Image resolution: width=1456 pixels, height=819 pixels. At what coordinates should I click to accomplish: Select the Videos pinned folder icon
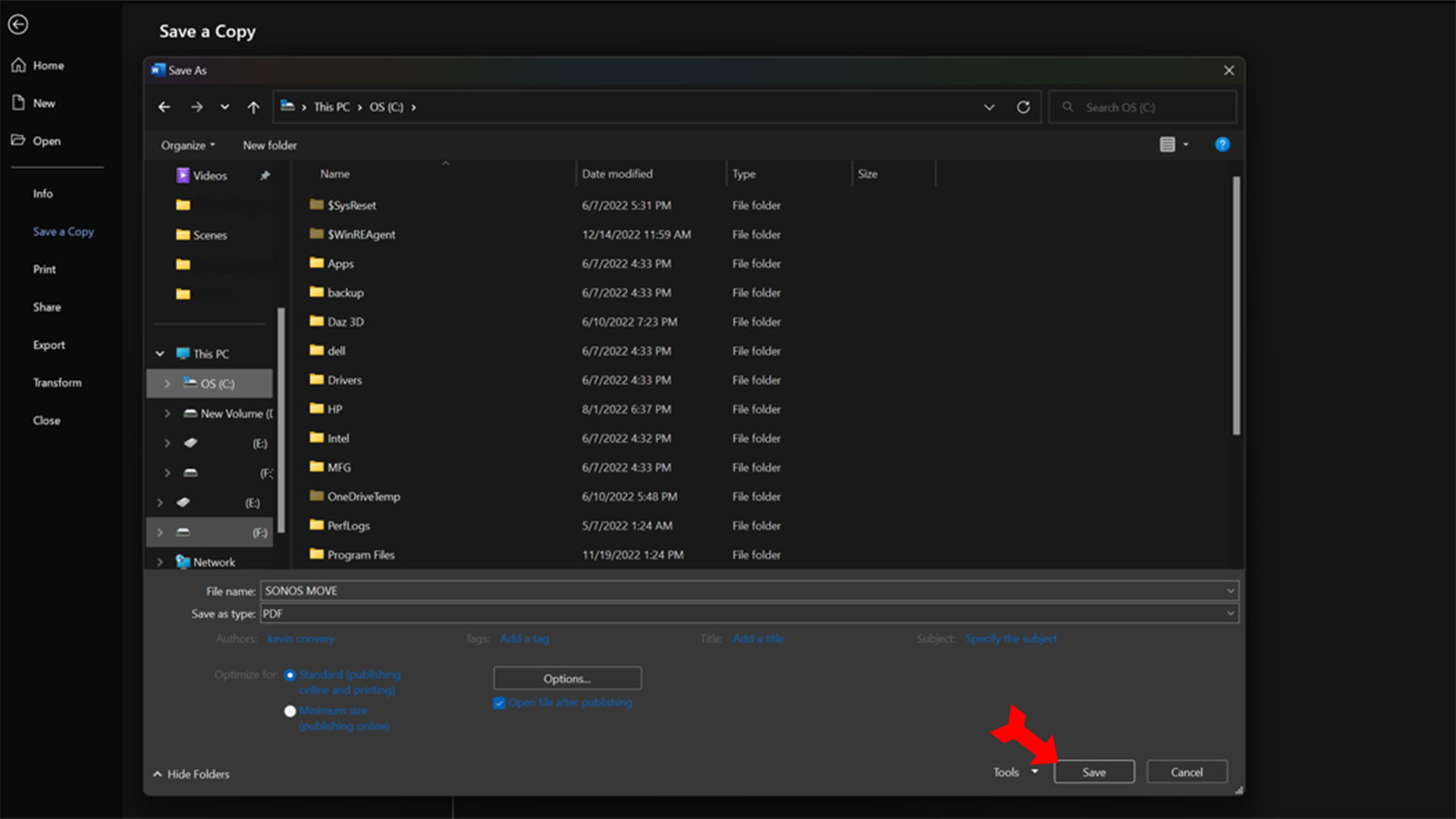point(183,176)
